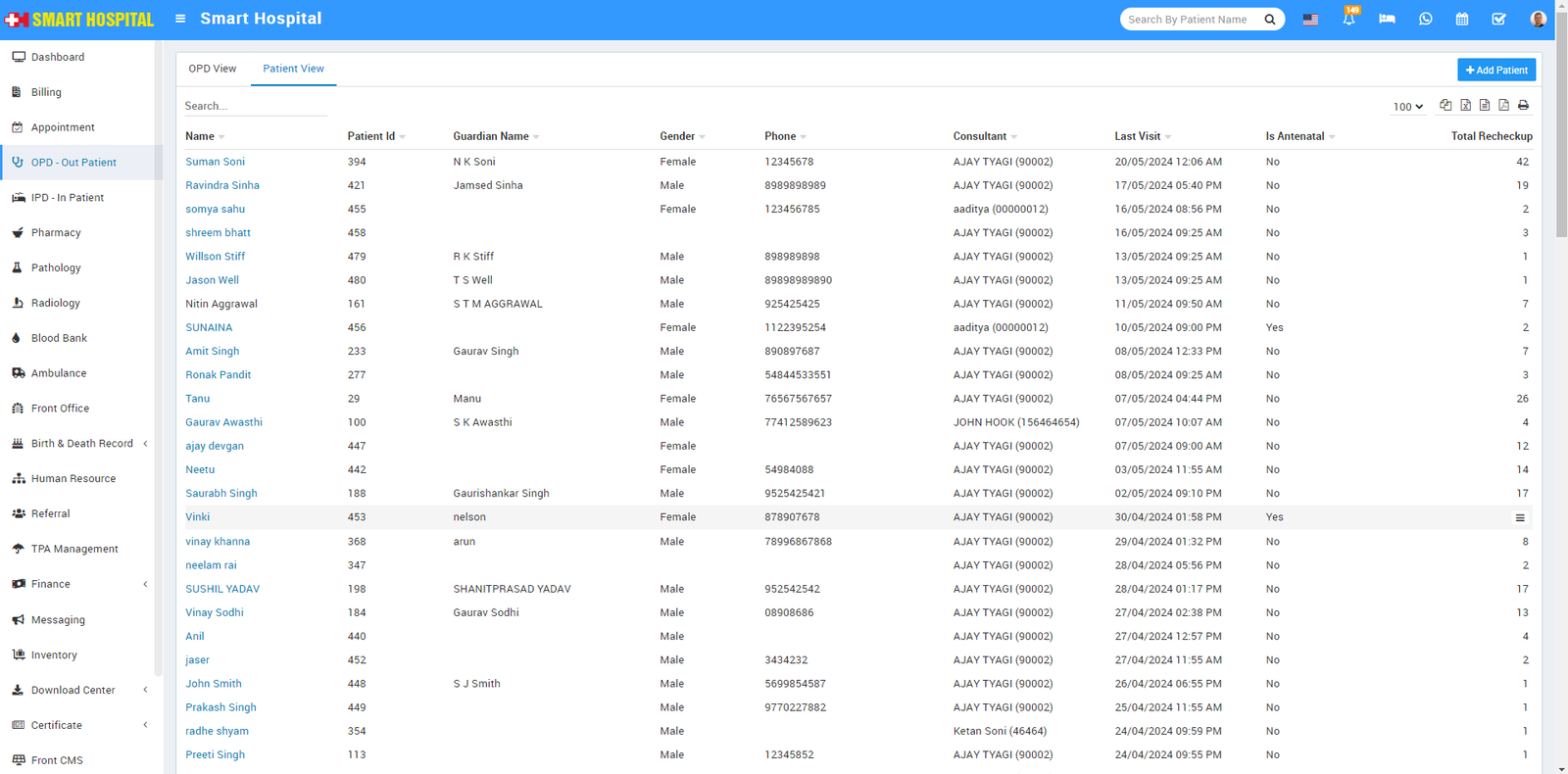Open the US flag language selector
This screenshot has width=1568, height=774.
click(1310, 19)
